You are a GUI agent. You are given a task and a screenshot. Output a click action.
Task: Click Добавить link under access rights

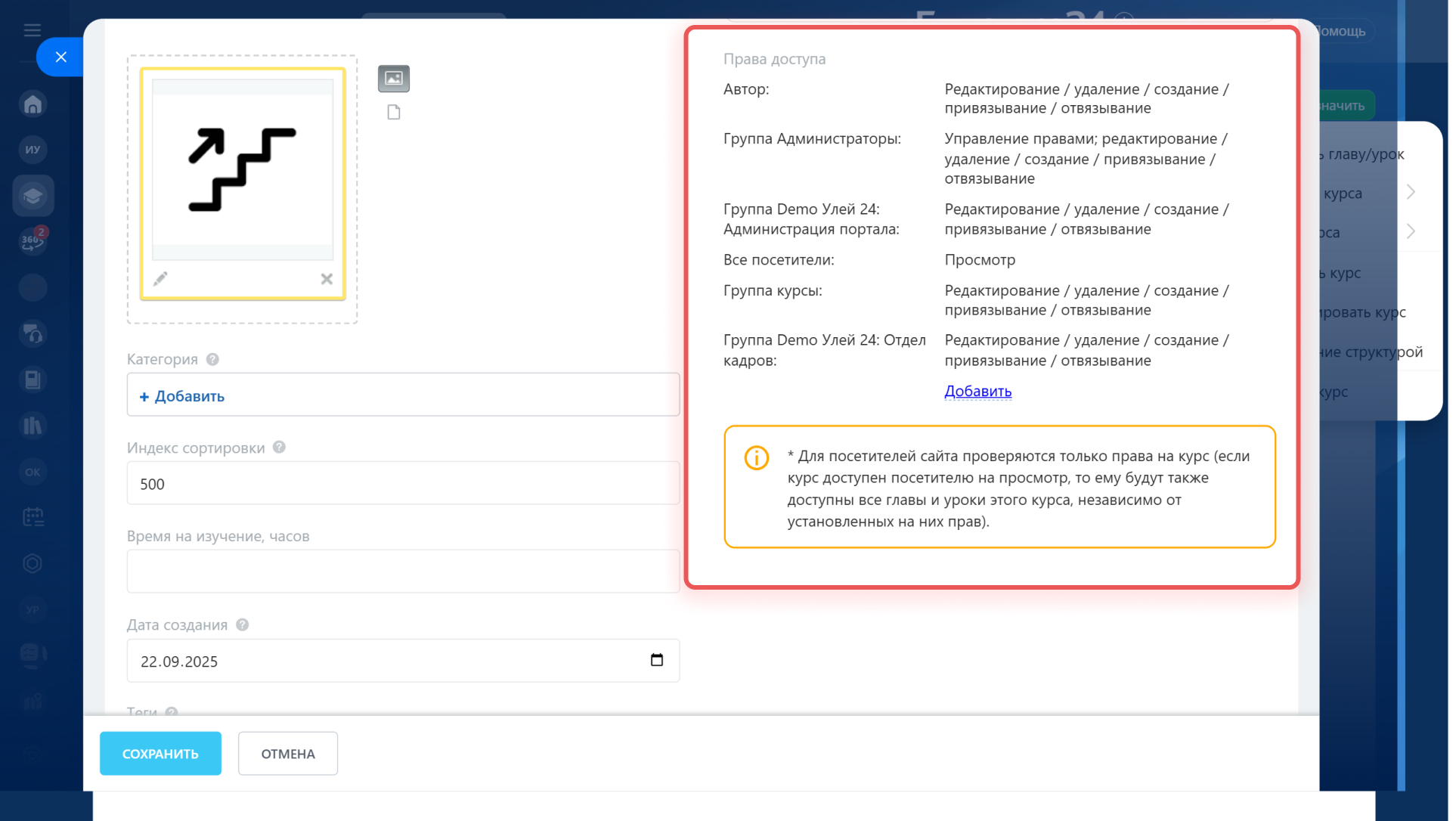(977, 391)
